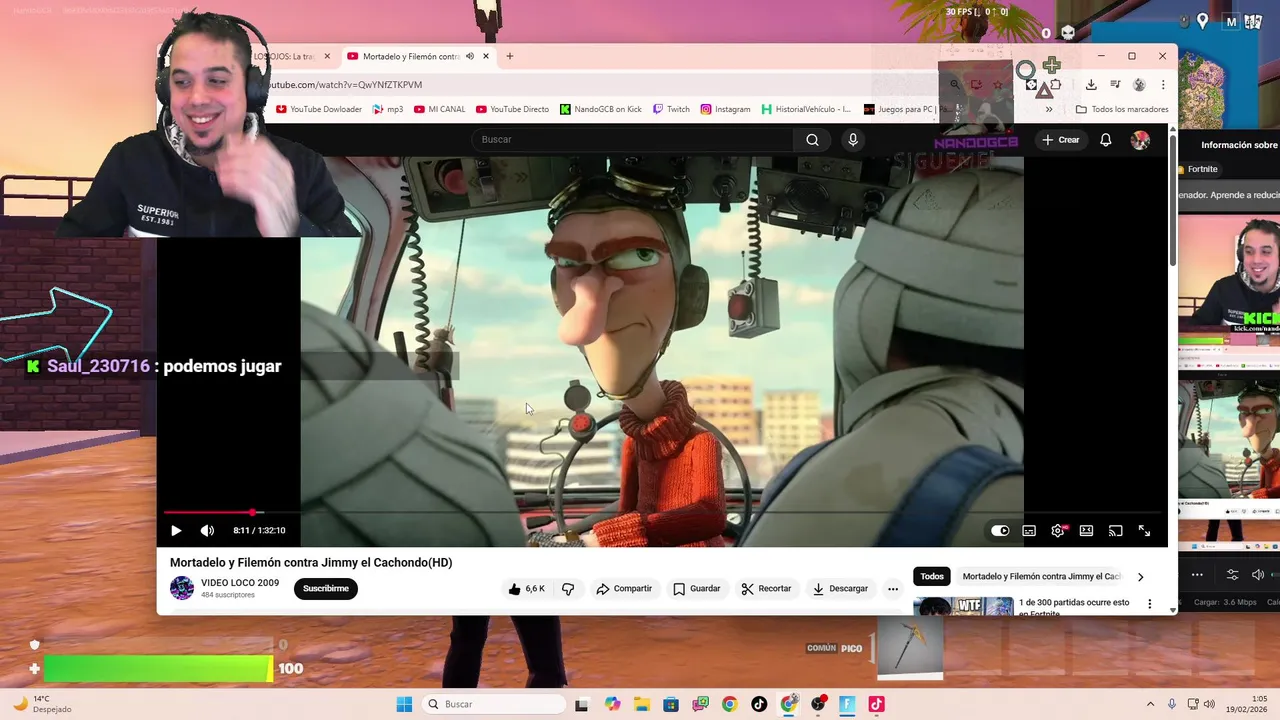Submit YouTube search with magnifier icon

pos(812,140)
